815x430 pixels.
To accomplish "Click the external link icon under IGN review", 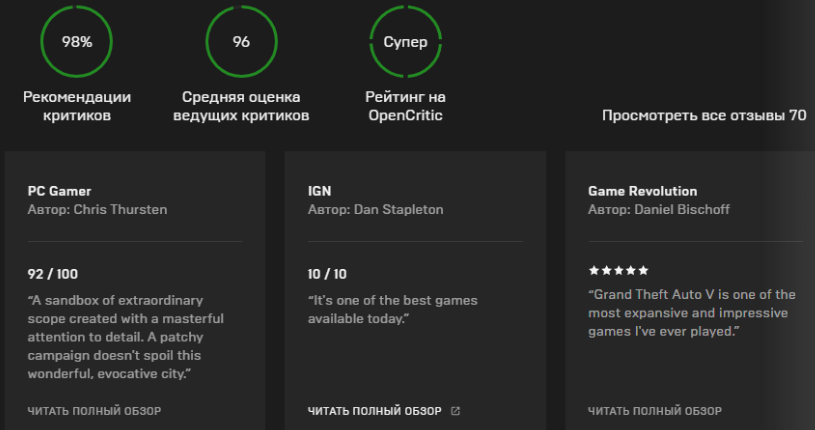I will coord(455,411).
